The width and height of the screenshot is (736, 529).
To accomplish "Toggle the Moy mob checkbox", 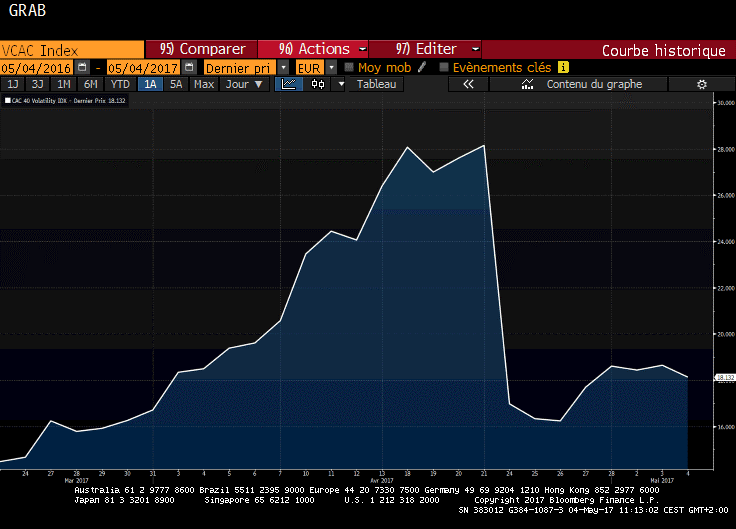I will click(x=349, y=67).
